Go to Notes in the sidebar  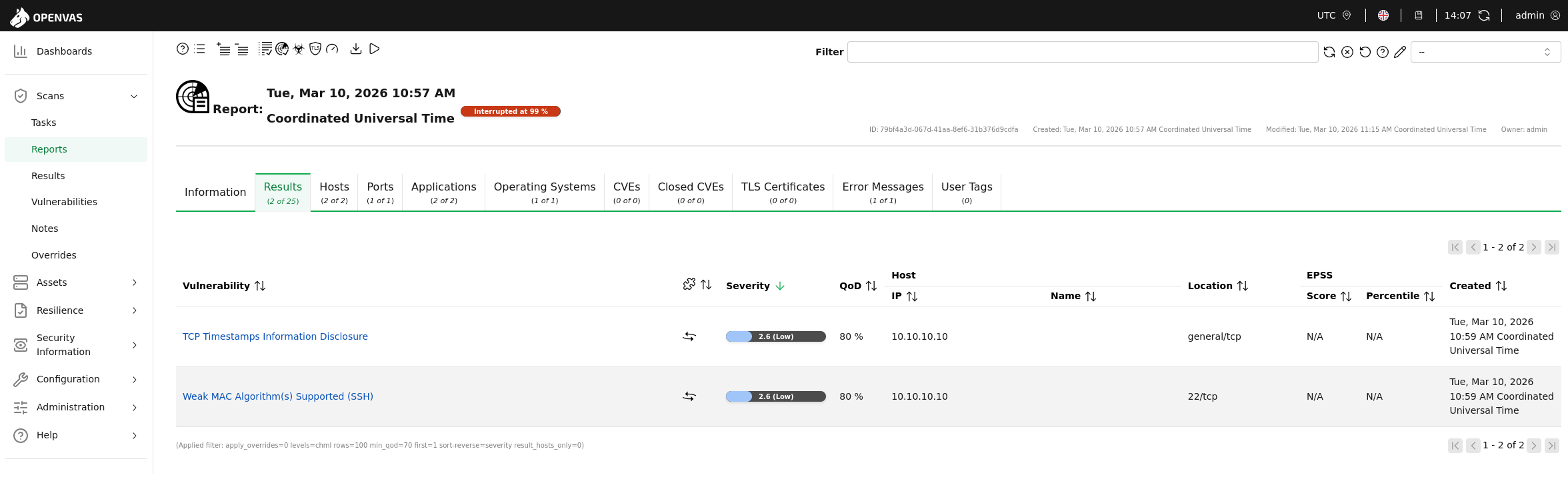coord(45,229)
